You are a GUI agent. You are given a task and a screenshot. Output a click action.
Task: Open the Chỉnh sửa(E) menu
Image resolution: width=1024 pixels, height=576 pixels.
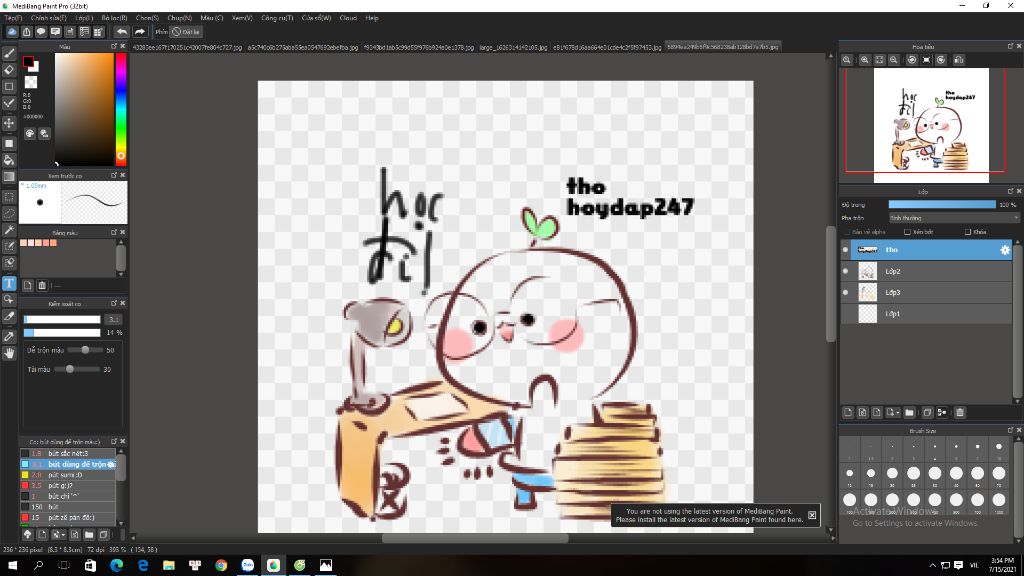click(x=48, y=18)
